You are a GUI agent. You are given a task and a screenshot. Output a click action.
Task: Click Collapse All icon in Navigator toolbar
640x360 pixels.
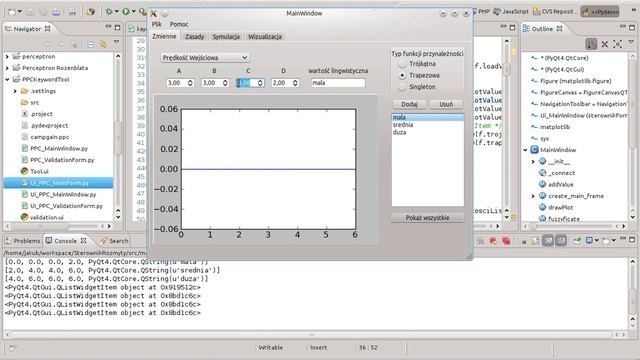(91, 44)
